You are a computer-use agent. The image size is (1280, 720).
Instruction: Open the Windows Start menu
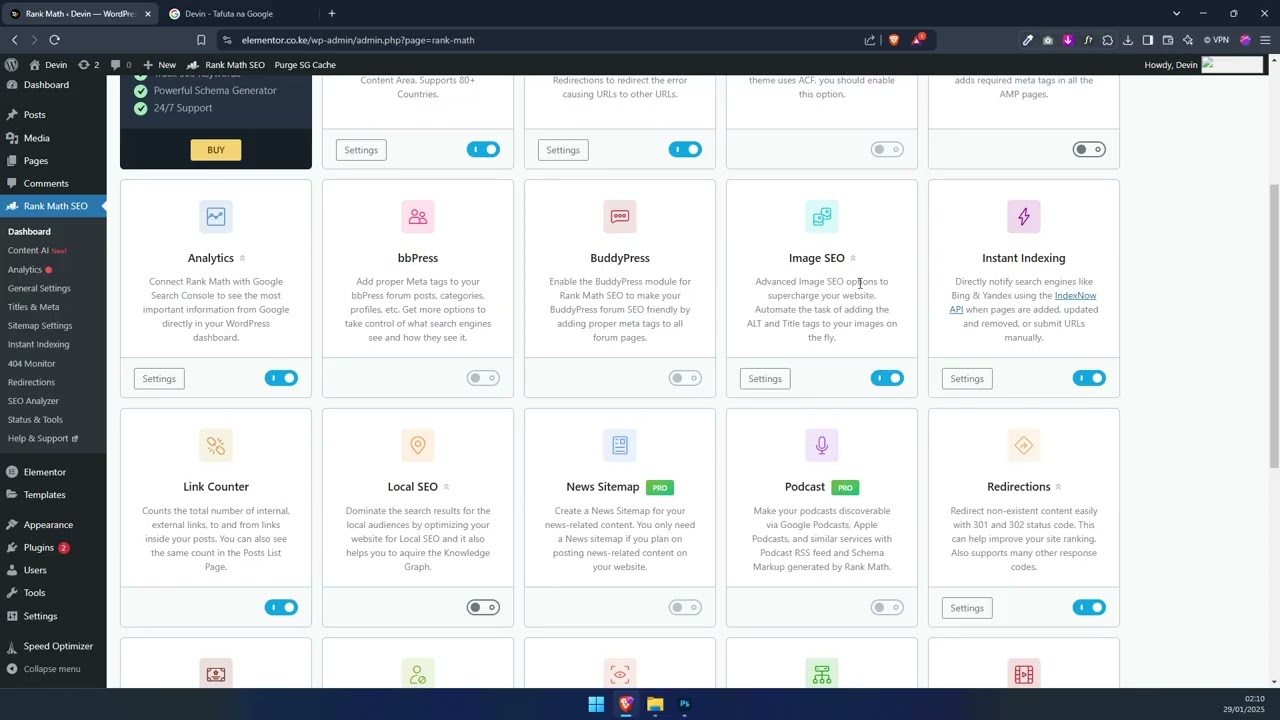pos(596,704)
